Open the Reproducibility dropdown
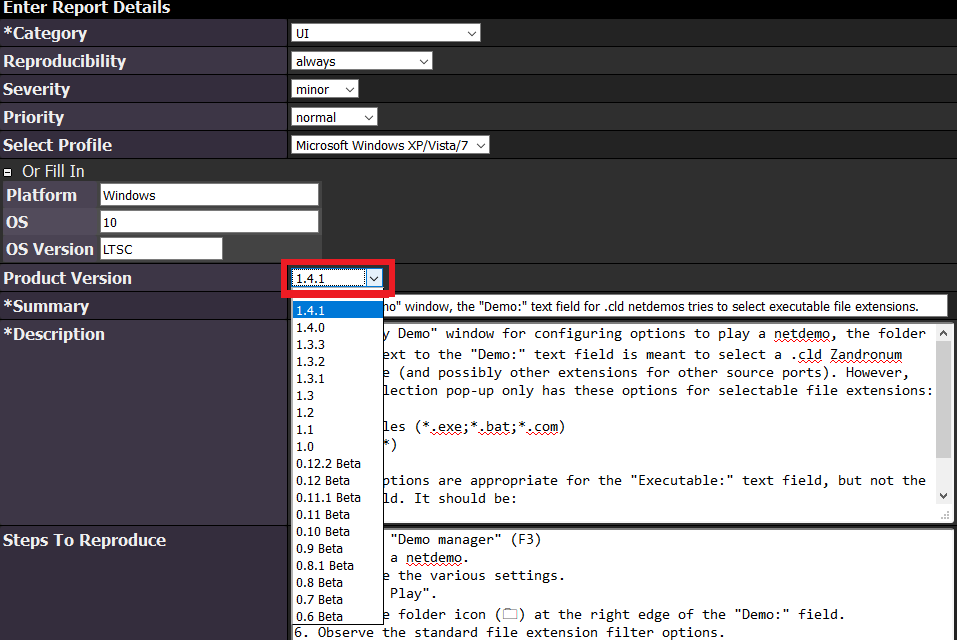This screenshot has width=957, height=640. 361,61
